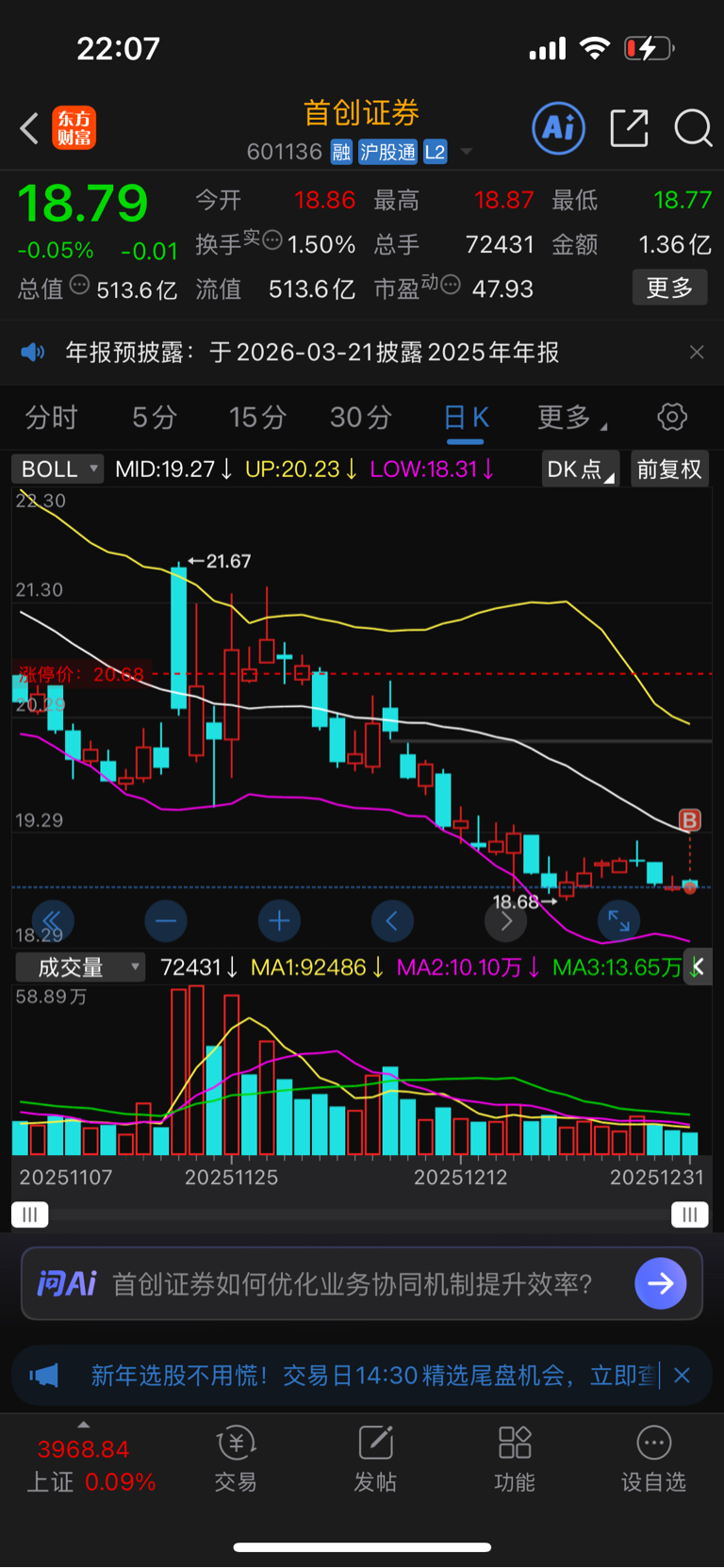Screen dimensions: 724x1568
Task: Open the 成交量 indicator dropdown
Action: 80,967
